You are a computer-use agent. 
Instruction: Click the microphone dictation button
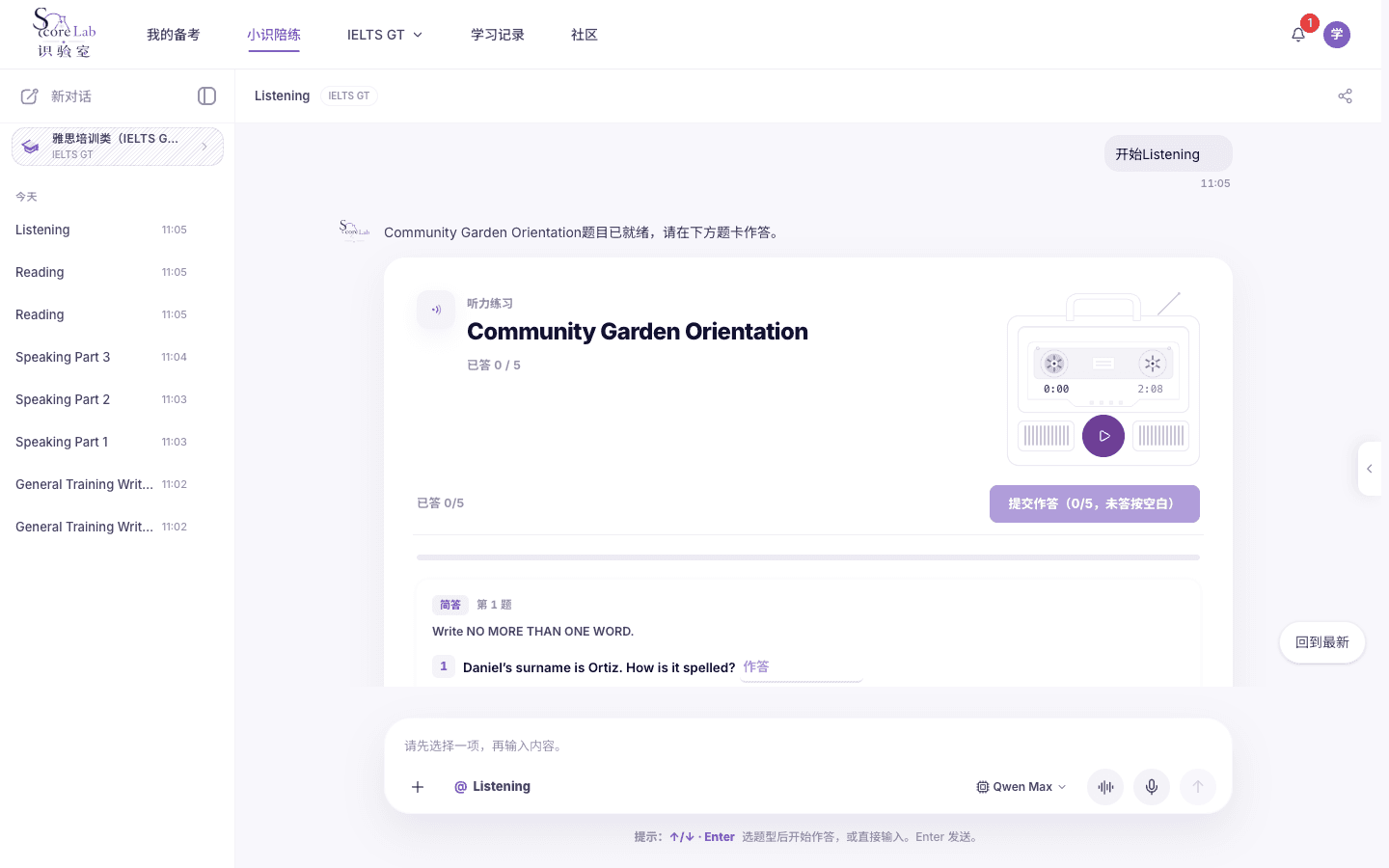pos(1152,787)
